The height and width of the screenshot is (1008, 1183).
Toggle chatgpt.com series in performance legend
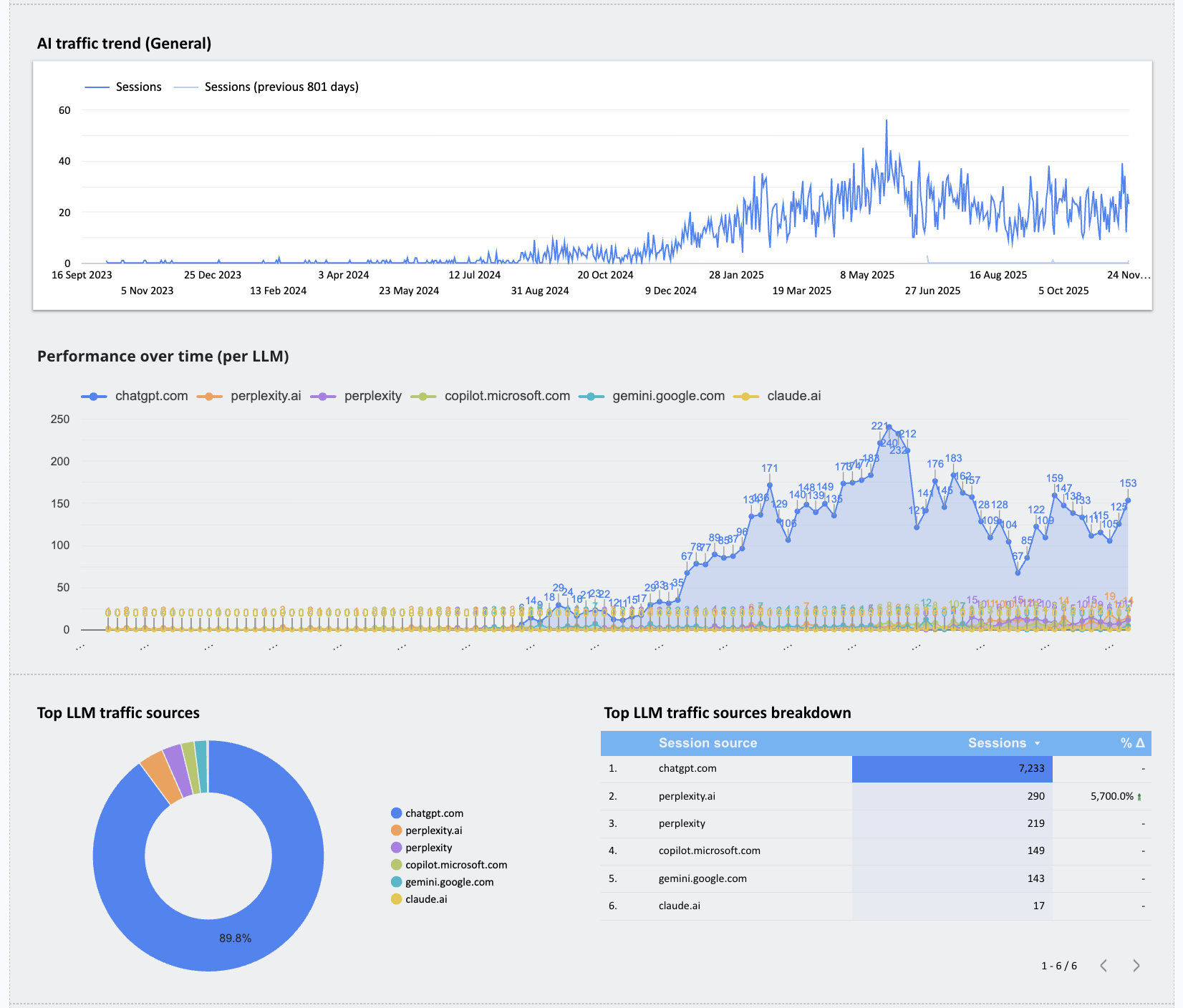135,396
